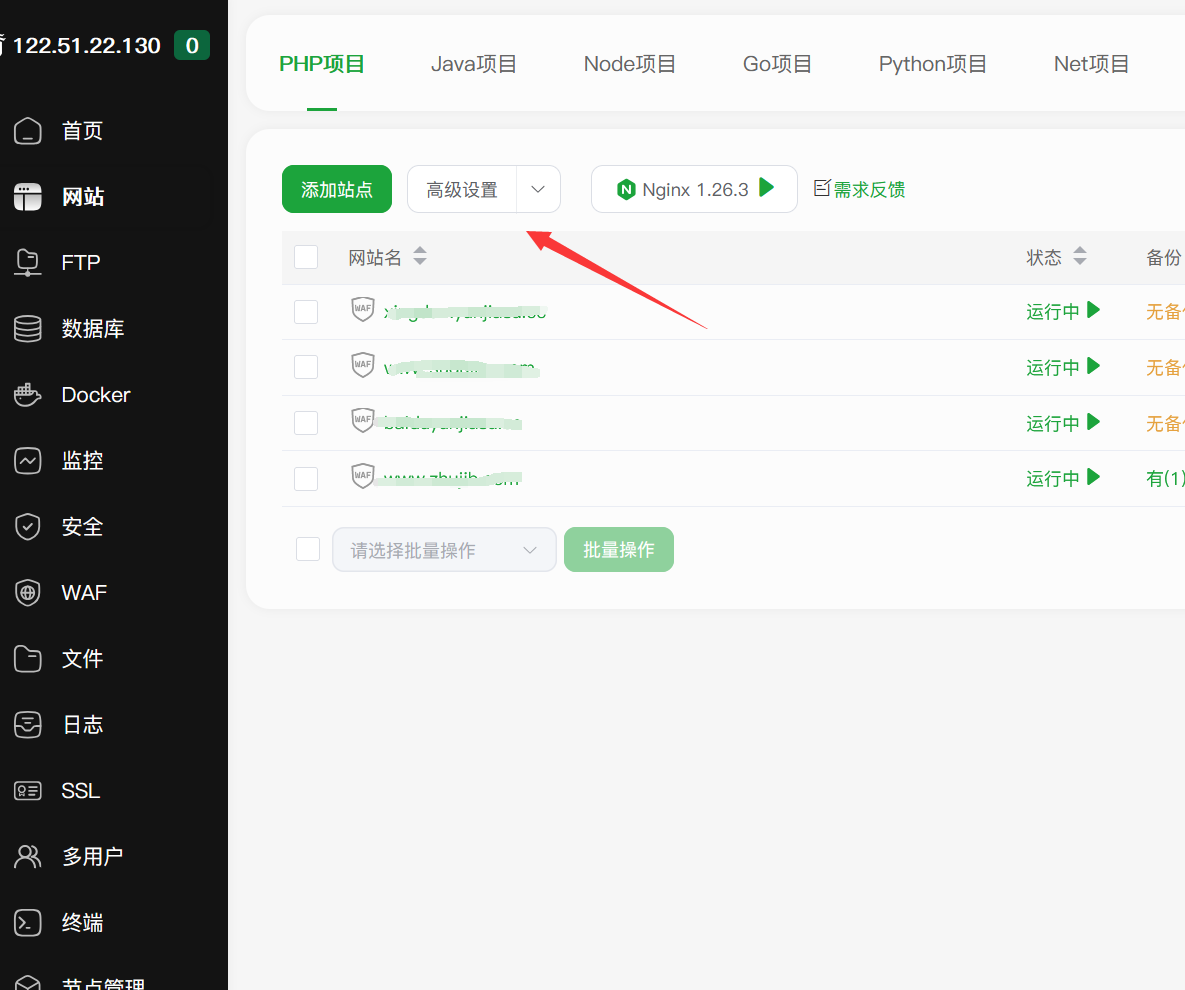Sort by 网站名 column arrows

tap(420, 256)
